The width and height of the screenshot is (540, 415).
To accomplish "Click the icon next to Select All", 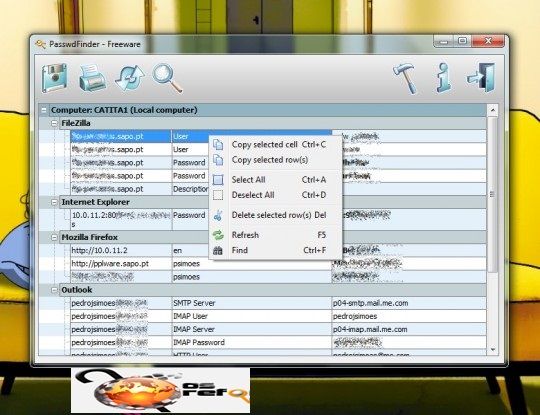I will [x=218, y=180].
